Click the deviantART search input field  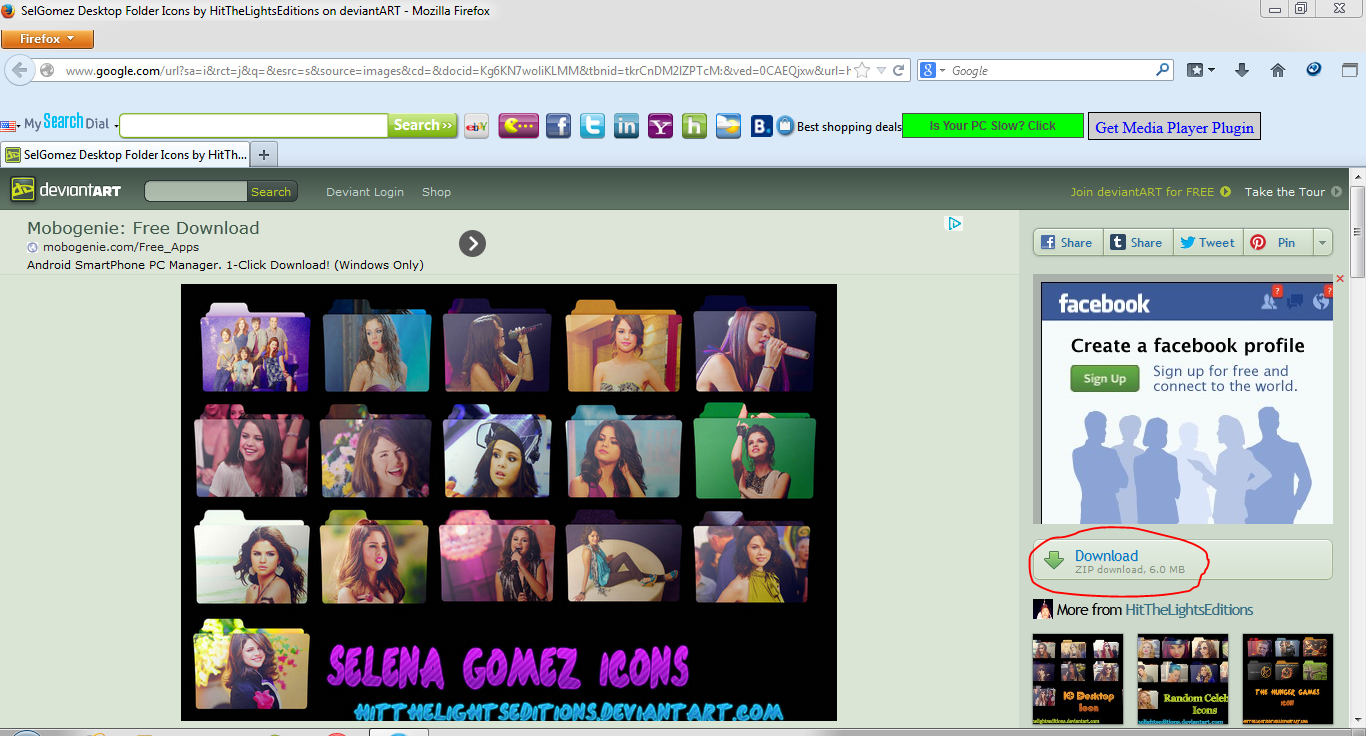coord(196,191)
